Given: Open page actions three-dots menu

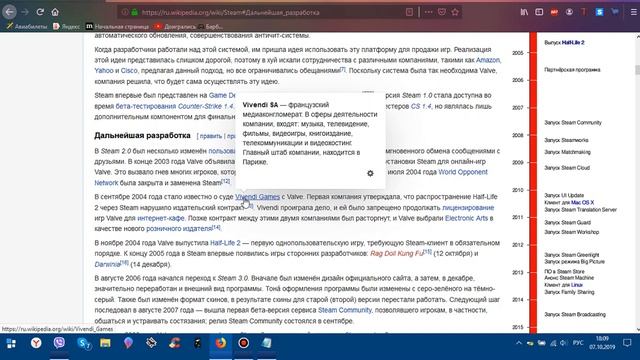Looking at the screenshot, I should coord(428,12).
